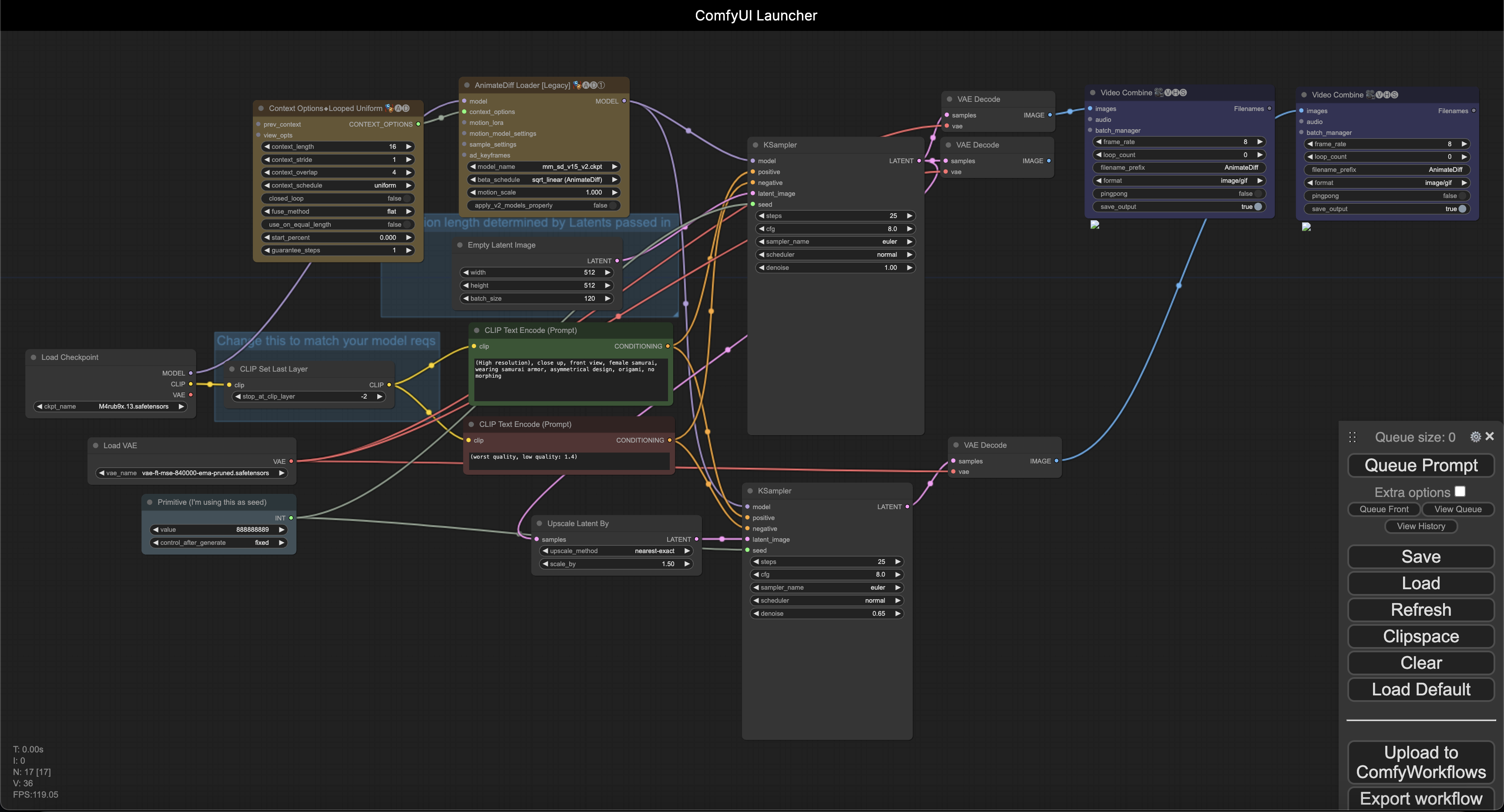Open the settings gear in the queue panel
This screenshot has height=812, width=1504.
click(1475, 436)
